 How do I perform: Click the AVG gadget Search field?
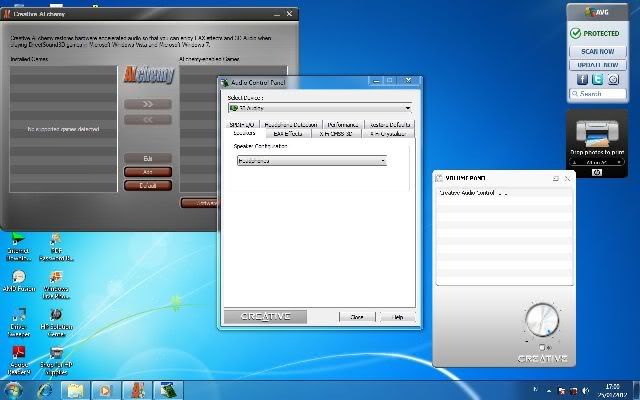[598, 94]
